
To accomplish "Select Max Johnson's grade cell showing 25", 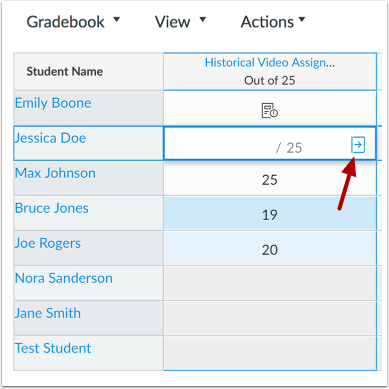I will [270, 178].
